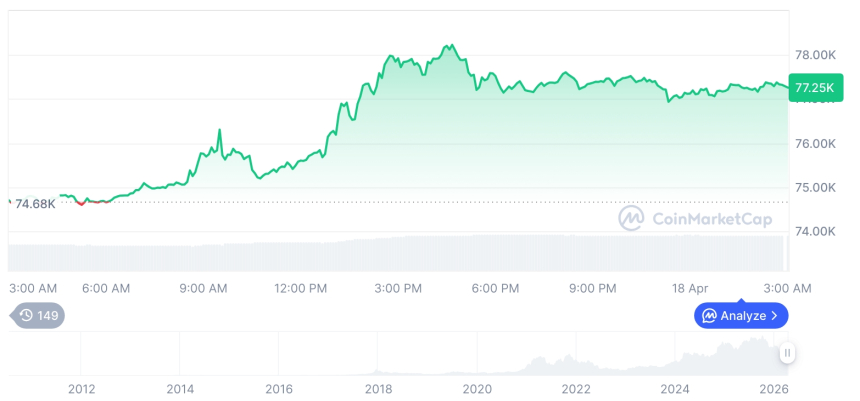The width and height of the screenshot is (860, 401).
Task: Select the 2012 year on the timeline
Action: [x=81, y=389]
